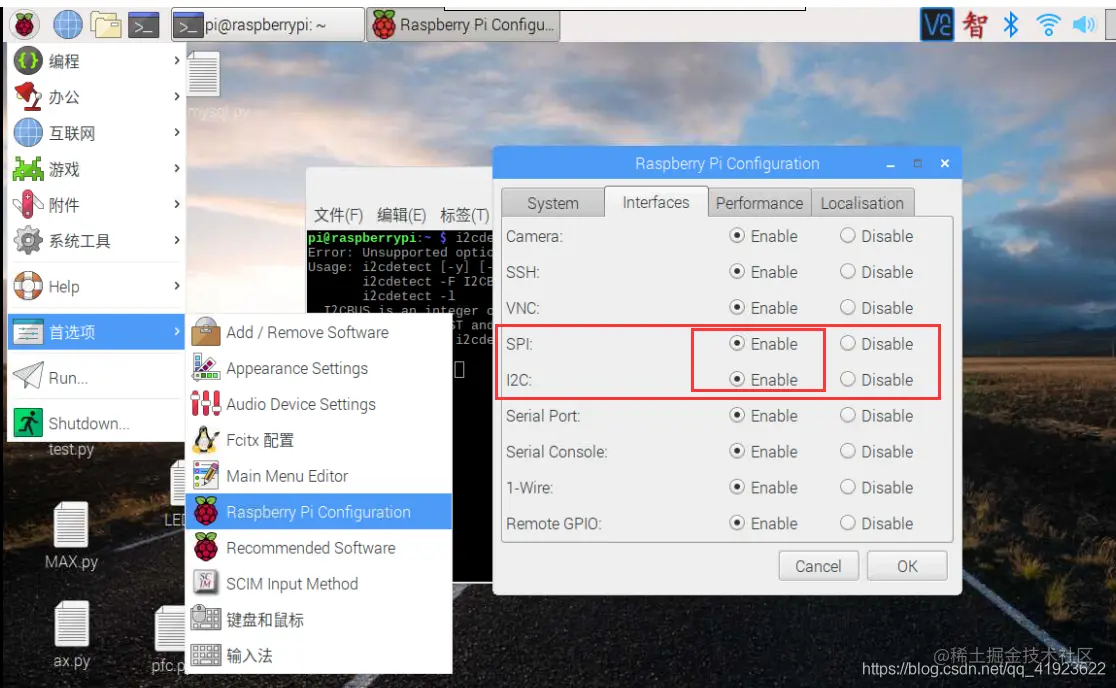Image resolution: width=1116 pixels, height=688 pixels.
Task: Click the 系统工具 gear icon
Action: [x=28, y=240]
